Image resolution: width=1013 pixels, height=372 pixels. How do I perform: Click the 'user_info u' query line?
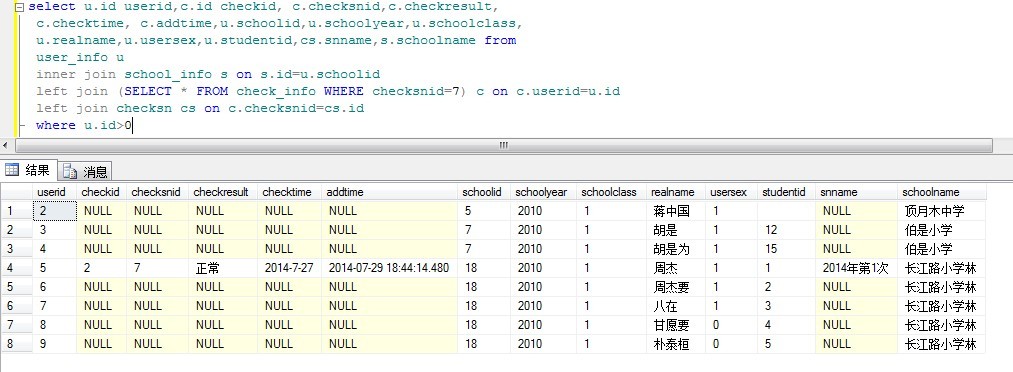(x=80, y=57)
